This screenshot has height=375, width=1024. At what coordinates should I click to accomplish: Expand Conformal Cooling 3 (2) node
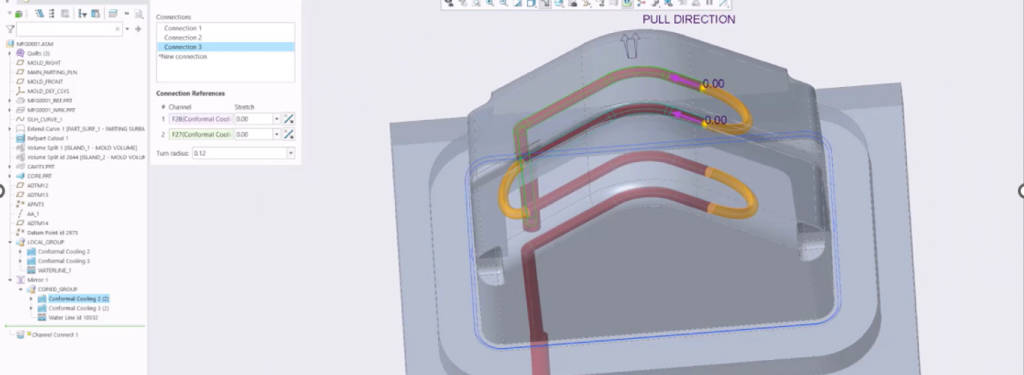tap(31, 308)
